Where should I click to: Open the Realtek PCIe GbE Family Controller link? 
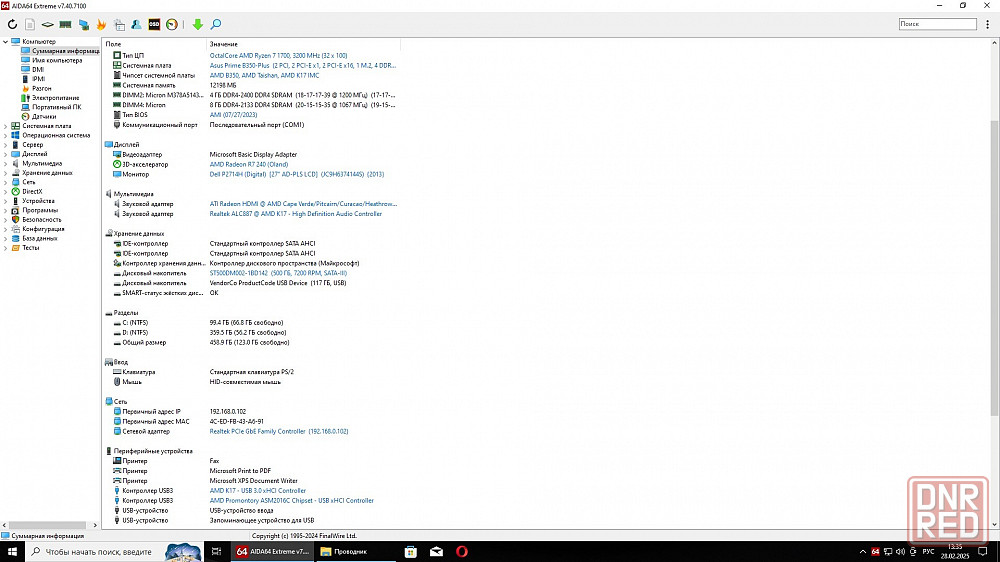[279, 431]
